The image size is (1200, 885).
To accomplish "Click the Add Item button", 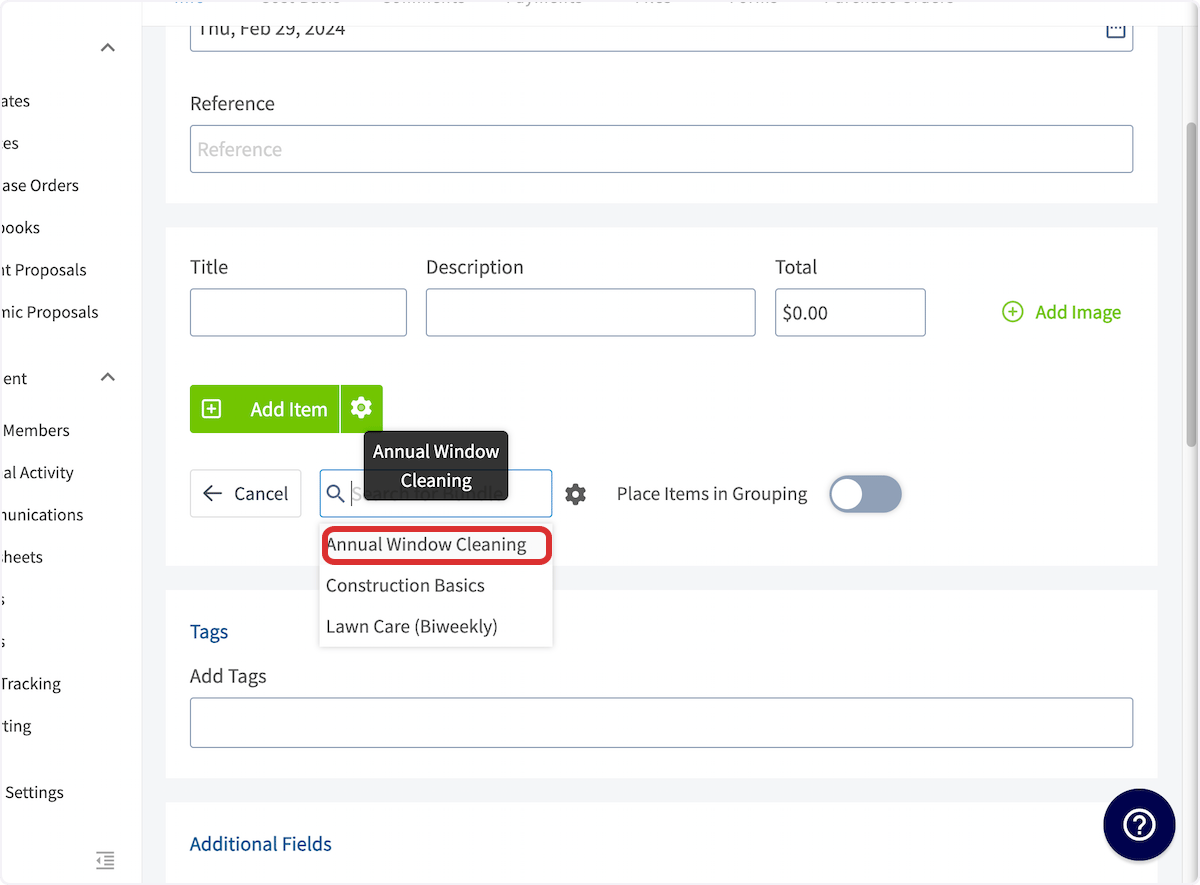I will tap(265, 409).
